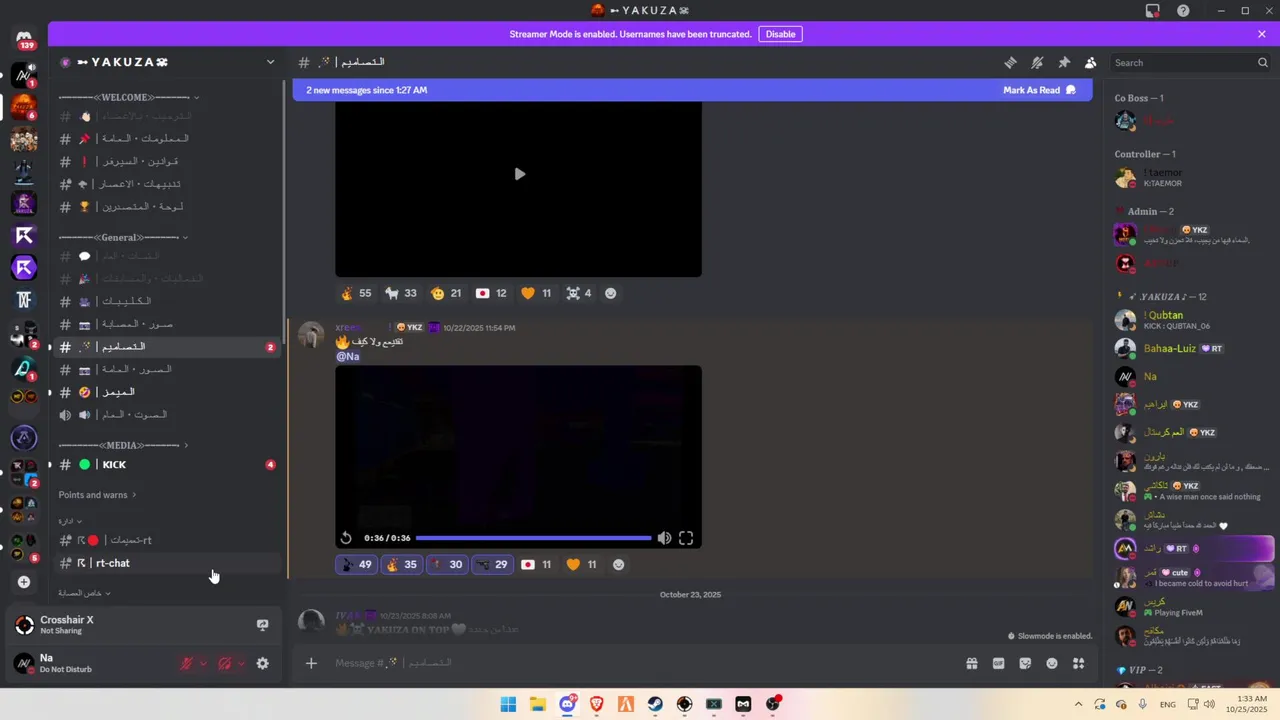The width and height of the screenshot is (1280, 720).
Task: Share Crosshair X screen stream icon
Action: pos(262,625)
